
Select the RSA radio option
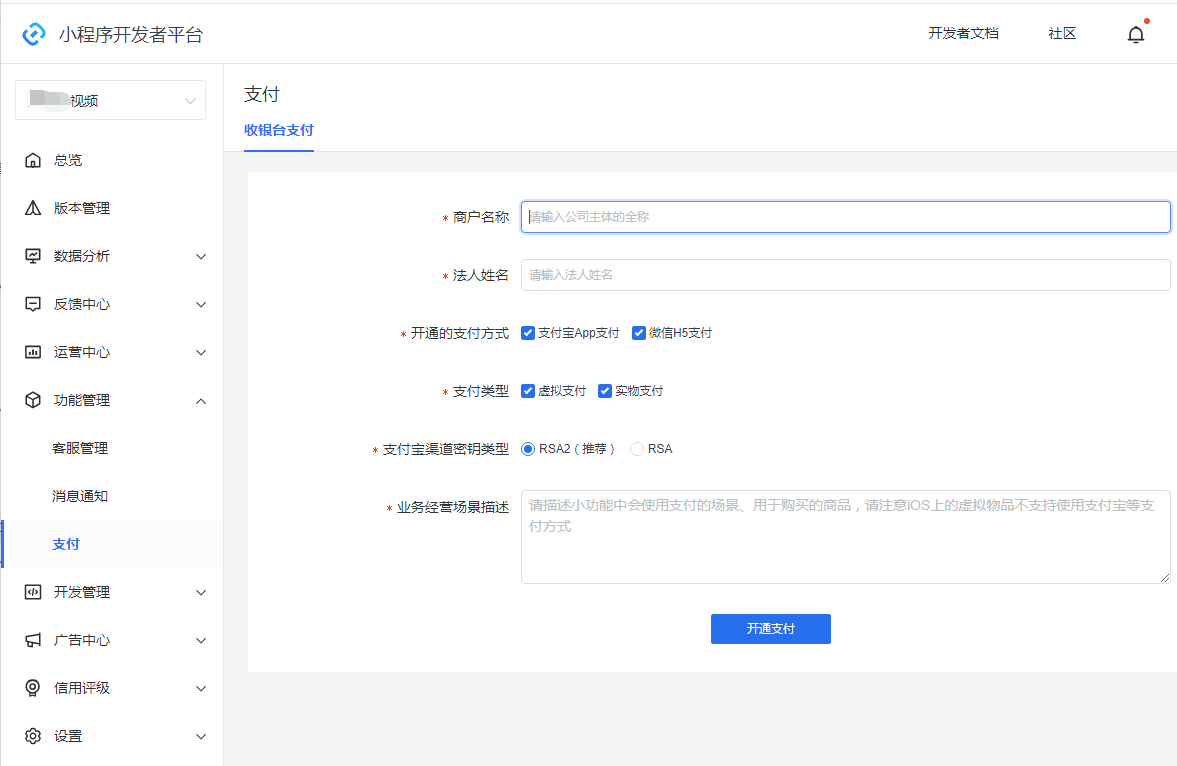coord(637,449)
